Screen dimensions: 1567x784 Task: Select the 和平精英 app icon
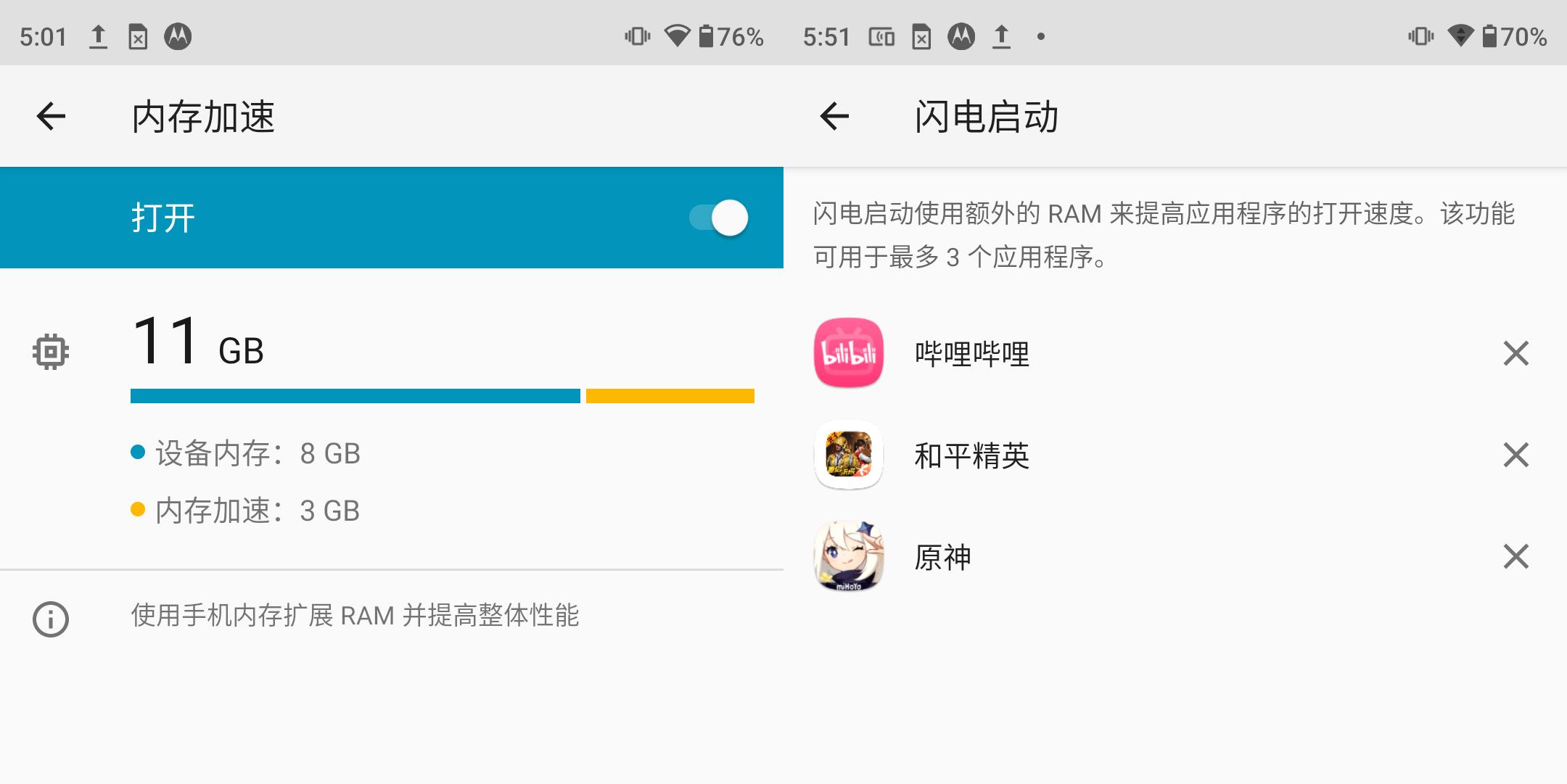tap(849, 456)
